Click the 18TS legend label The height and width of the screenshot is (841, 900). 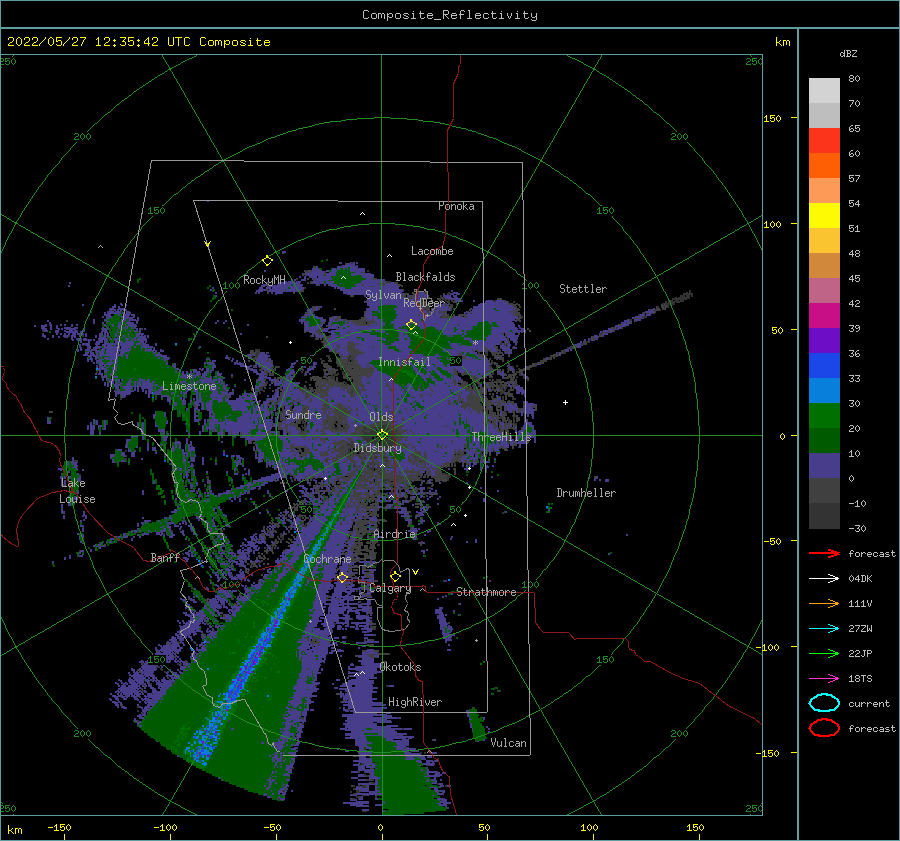860,679
